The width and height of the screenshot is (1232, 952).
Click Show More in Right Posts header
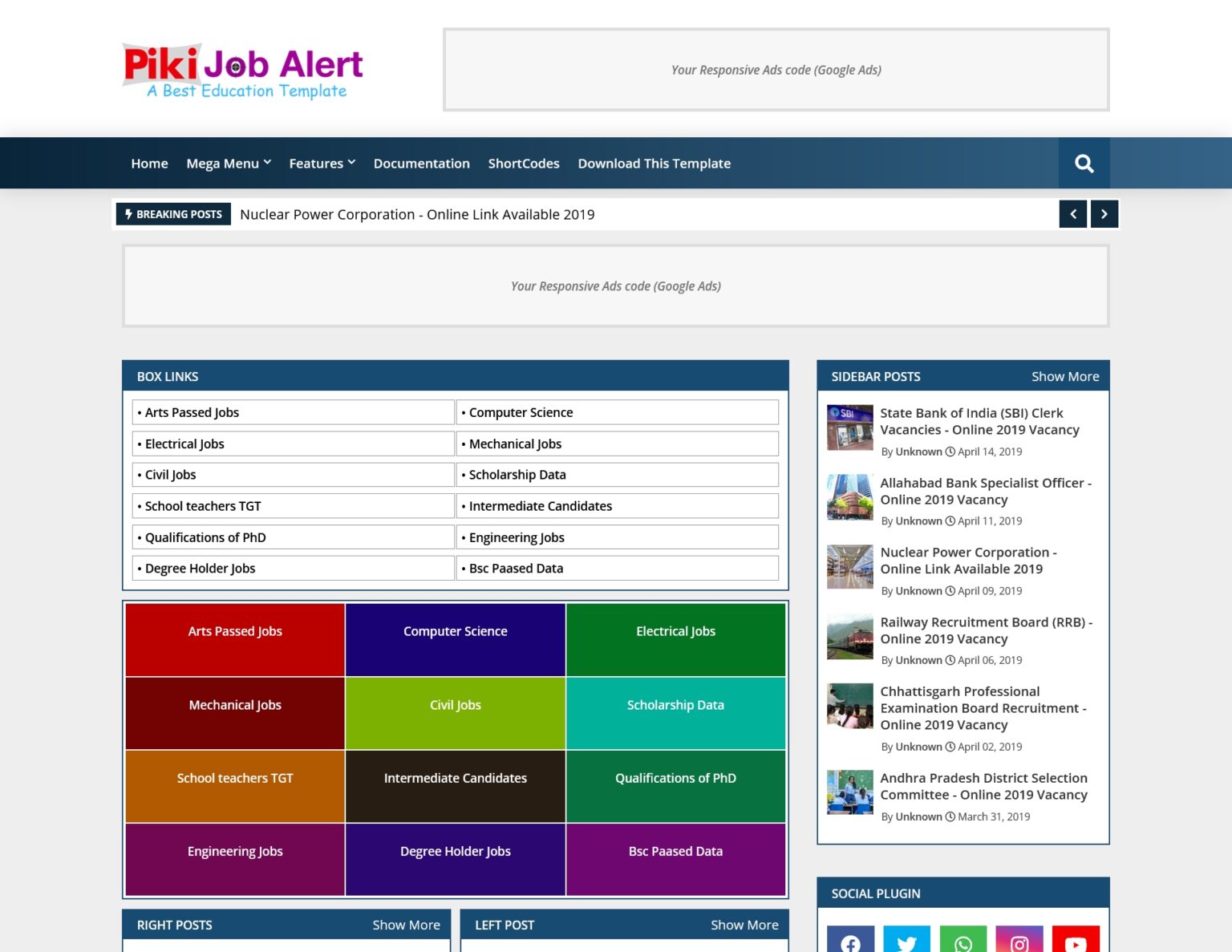(x=406, y=925)
